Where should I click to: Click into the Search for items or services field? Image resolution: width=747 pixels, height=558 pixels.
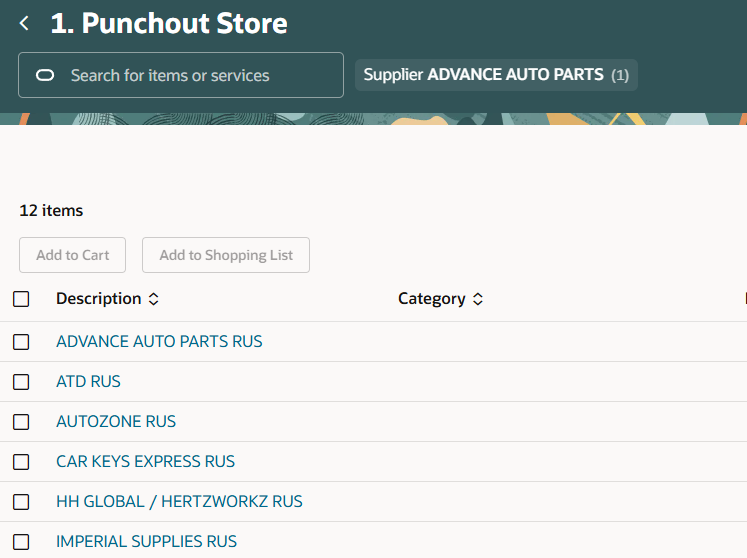tap(181, 75)
